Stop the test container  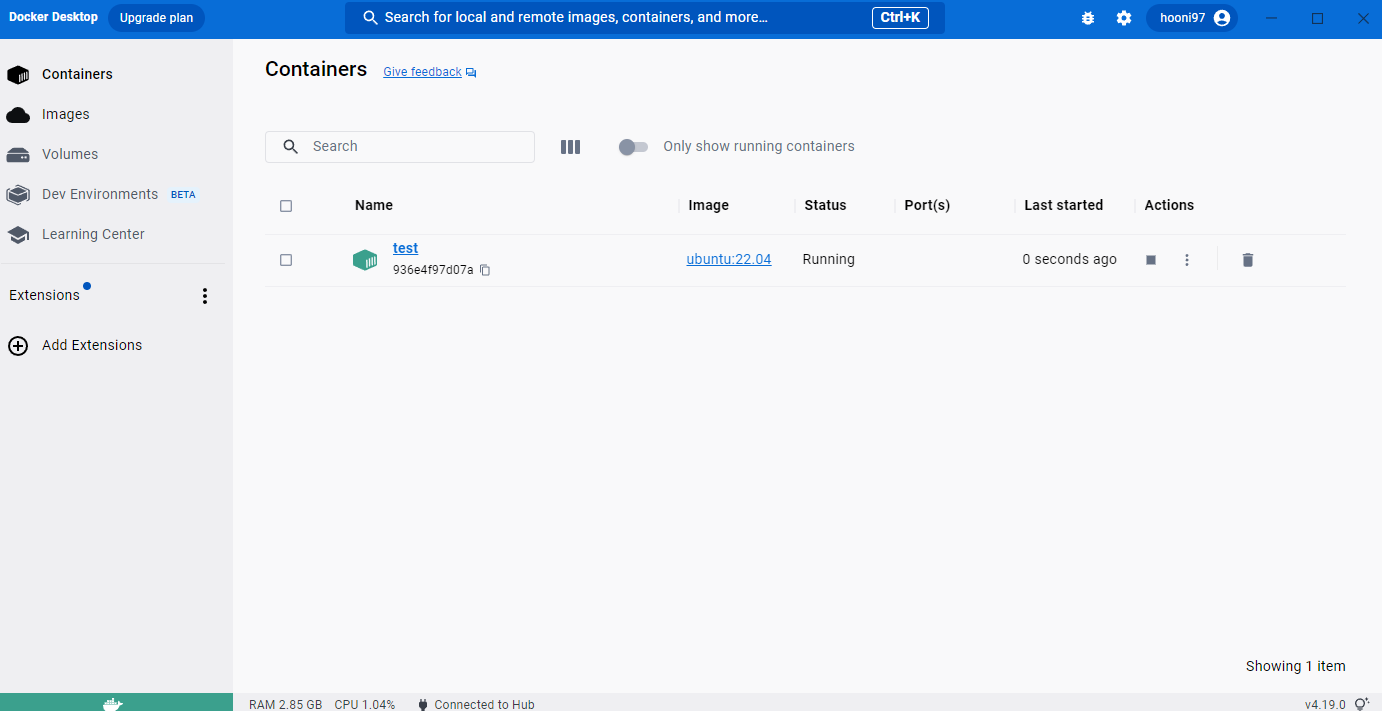pos(1151,260)
